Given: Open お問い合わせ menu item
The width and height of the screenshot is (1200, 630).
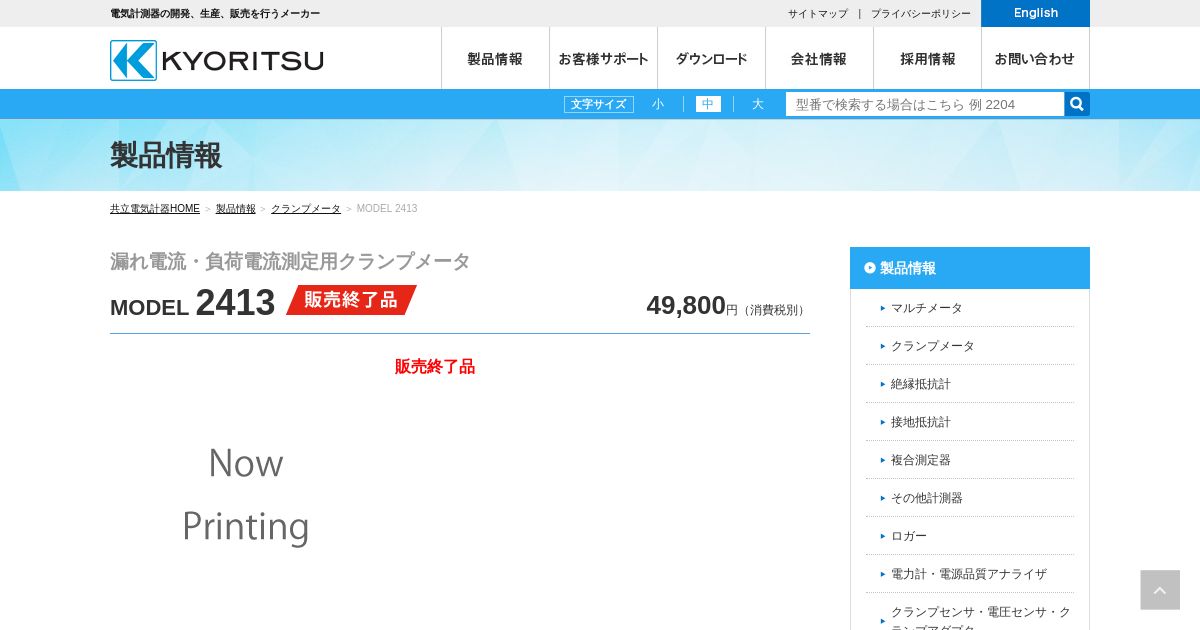Looking at the screenshot, I should [x=1035, y=59].
